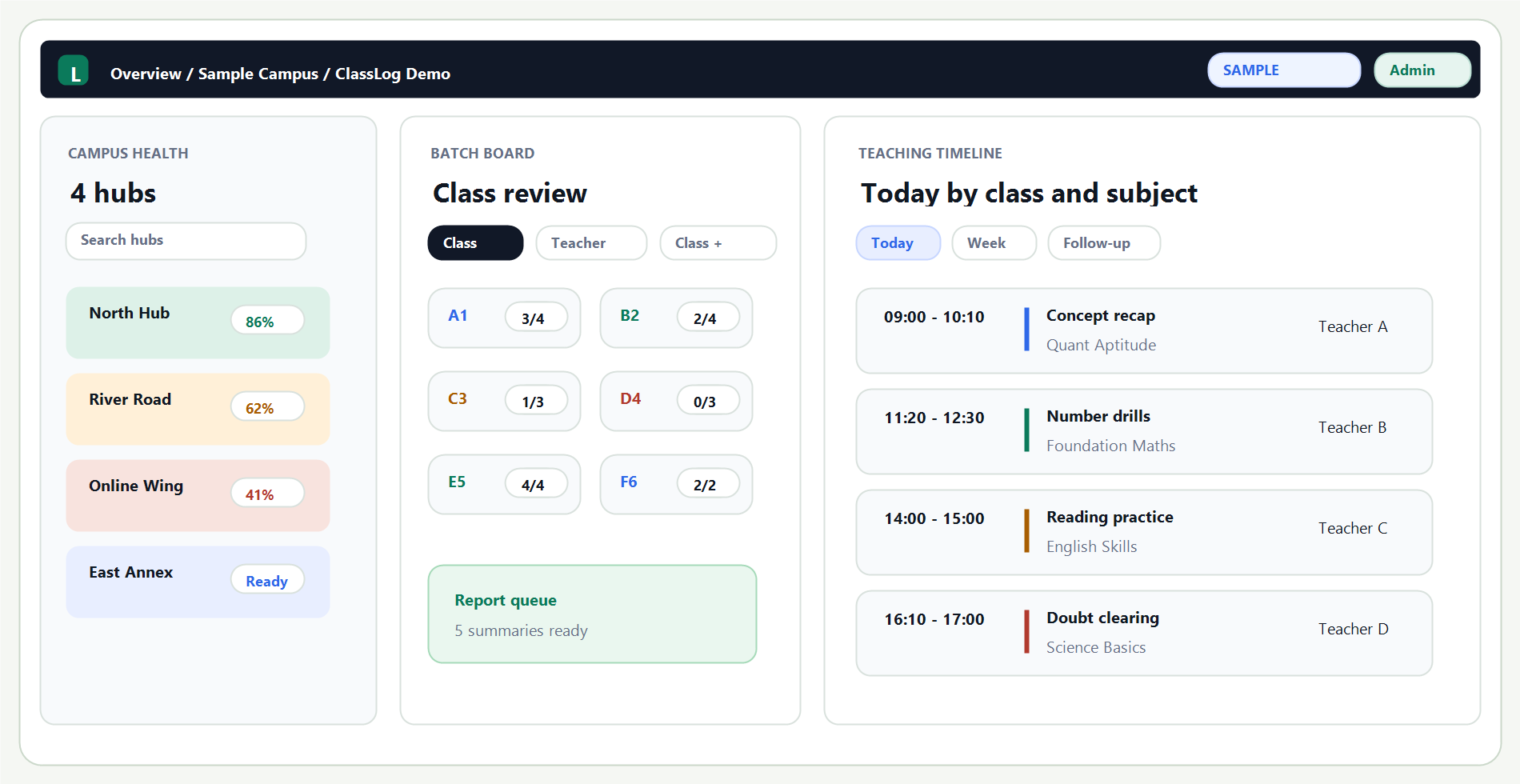This screenshot has height=784, width=1520.
Task: Open batch C3 card
Action: click(x=504, y=401)
